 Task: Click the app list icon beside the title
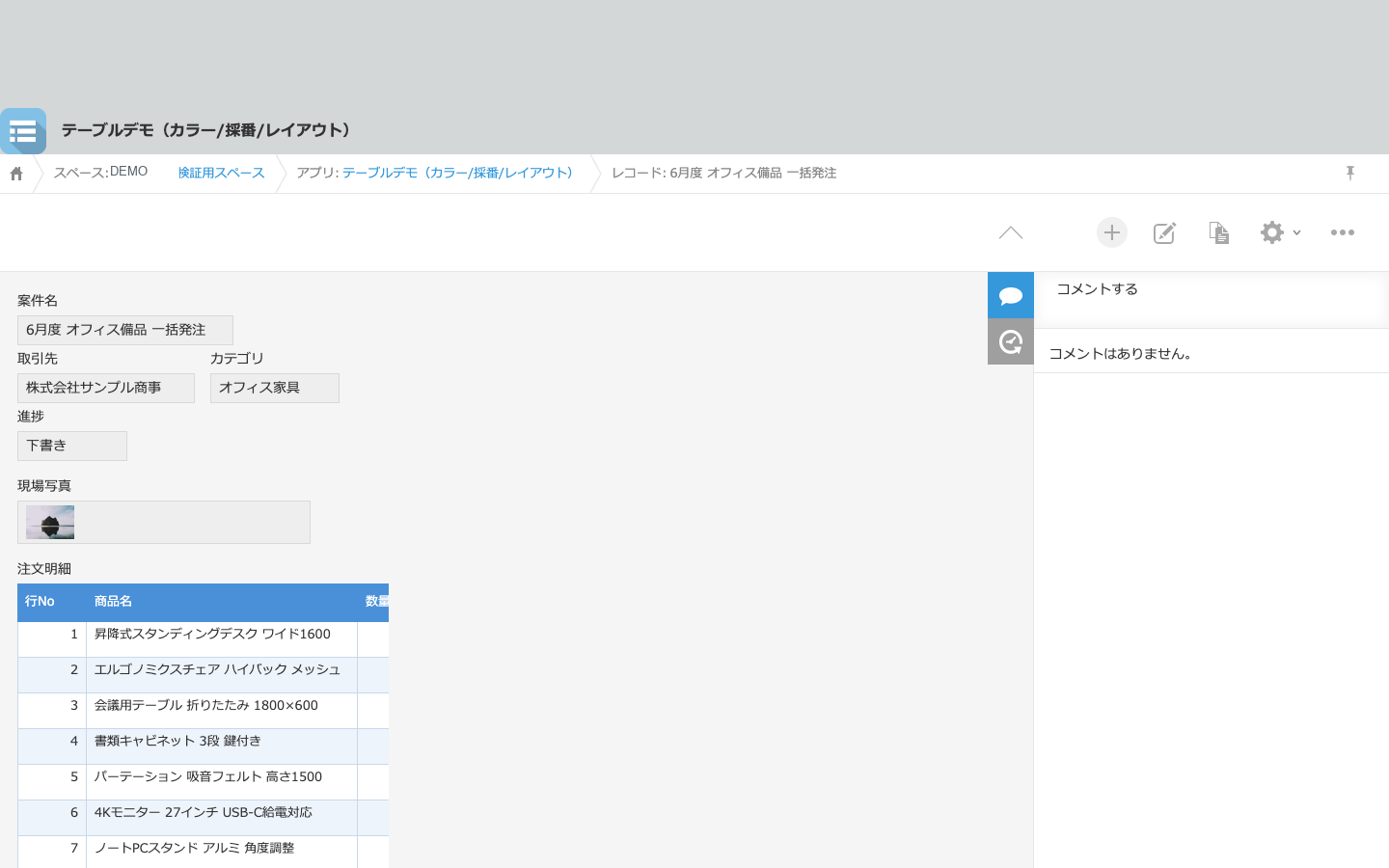23,131
